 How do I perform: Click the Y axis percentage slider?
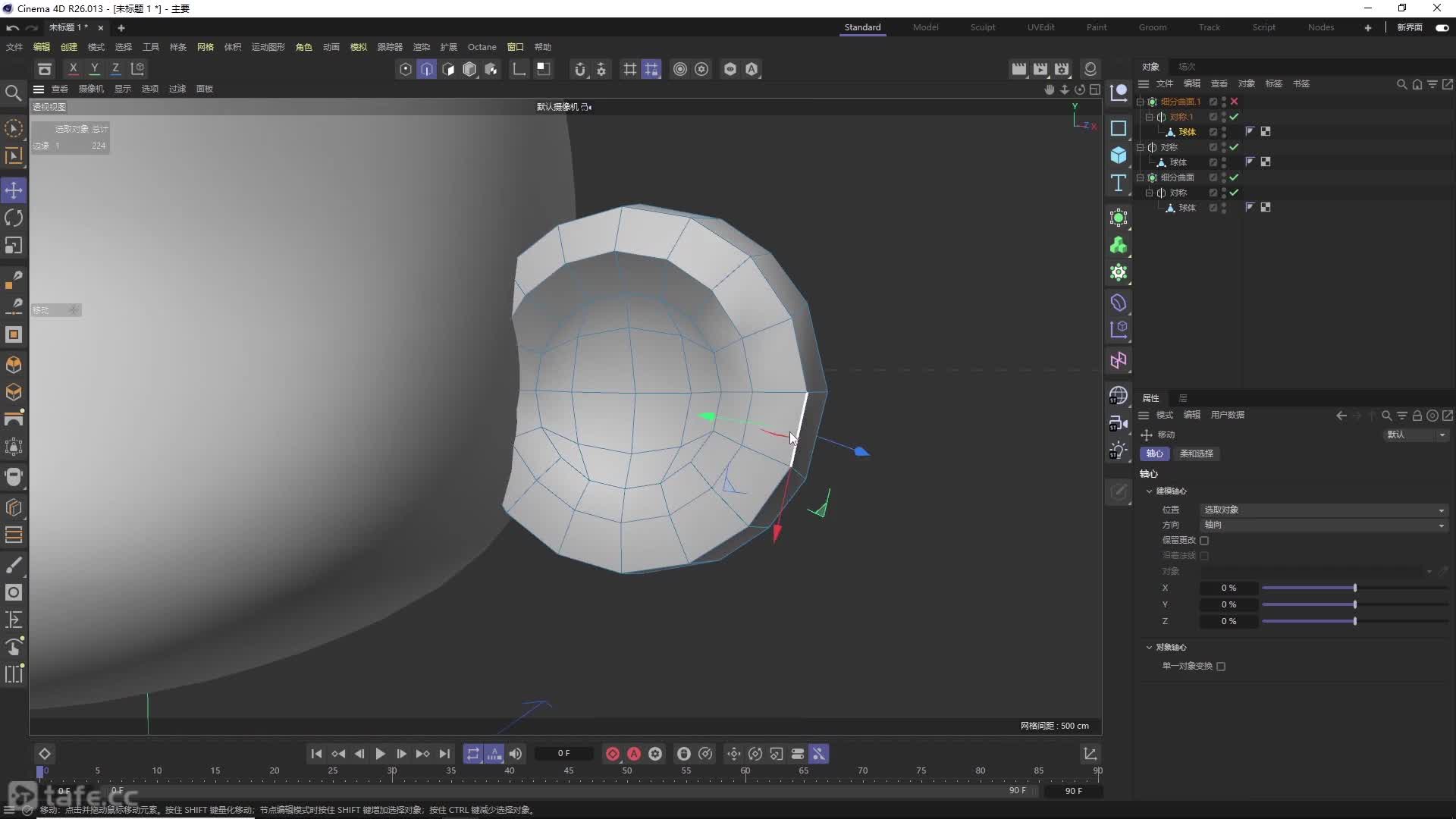1354,605
